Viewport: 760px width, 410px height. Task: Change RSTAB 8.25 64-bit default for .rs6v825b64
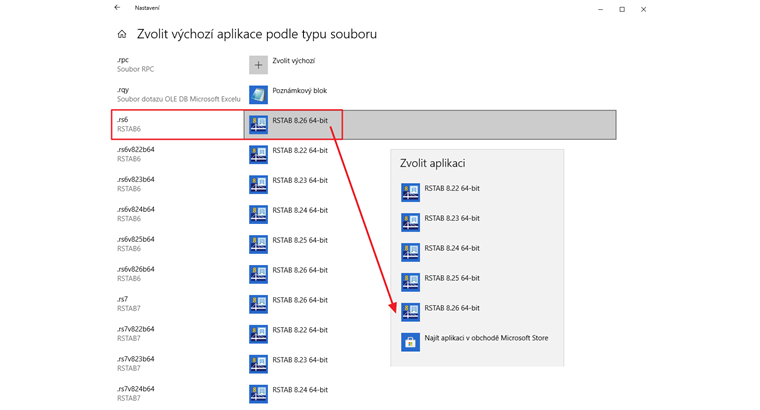(x=300, y=240)
